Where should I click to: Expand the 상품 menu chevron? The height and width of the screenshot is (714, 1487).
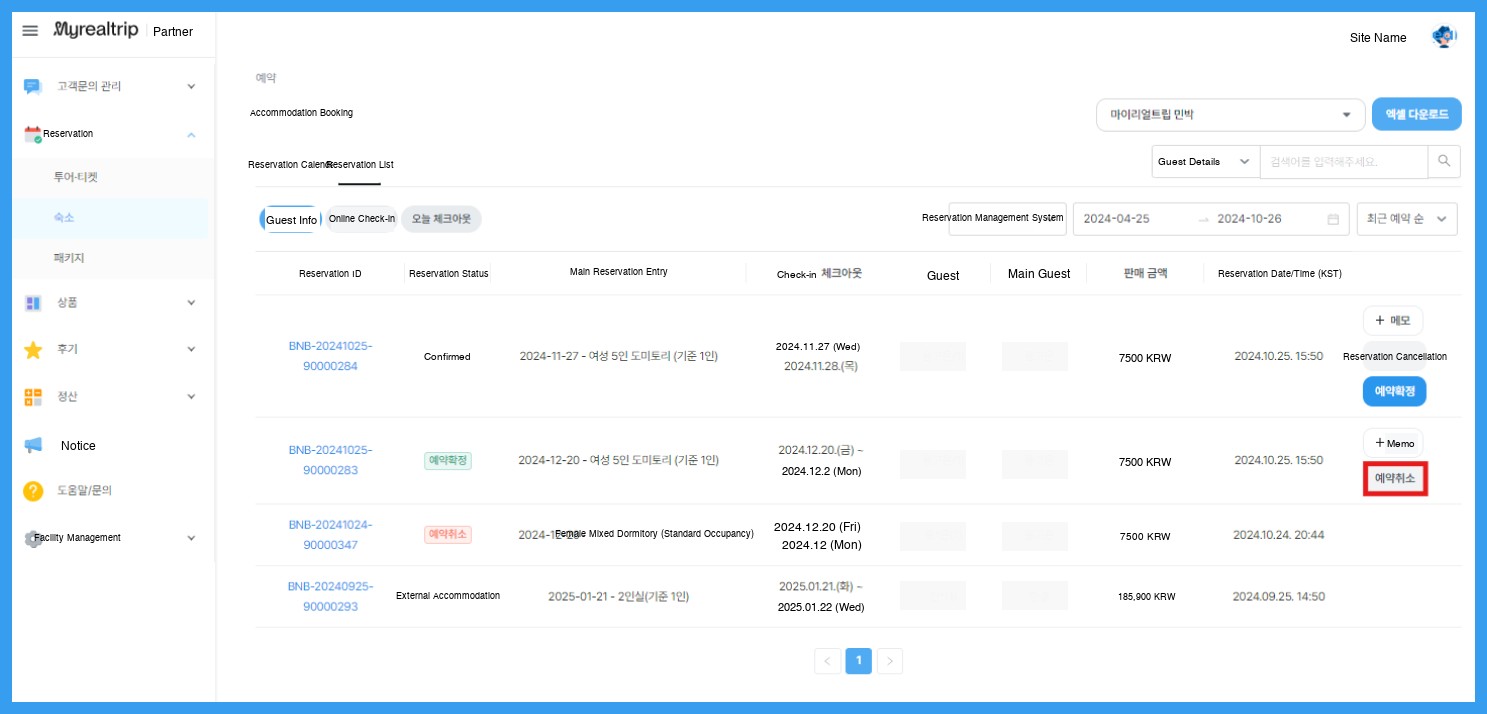pos(191,303)
